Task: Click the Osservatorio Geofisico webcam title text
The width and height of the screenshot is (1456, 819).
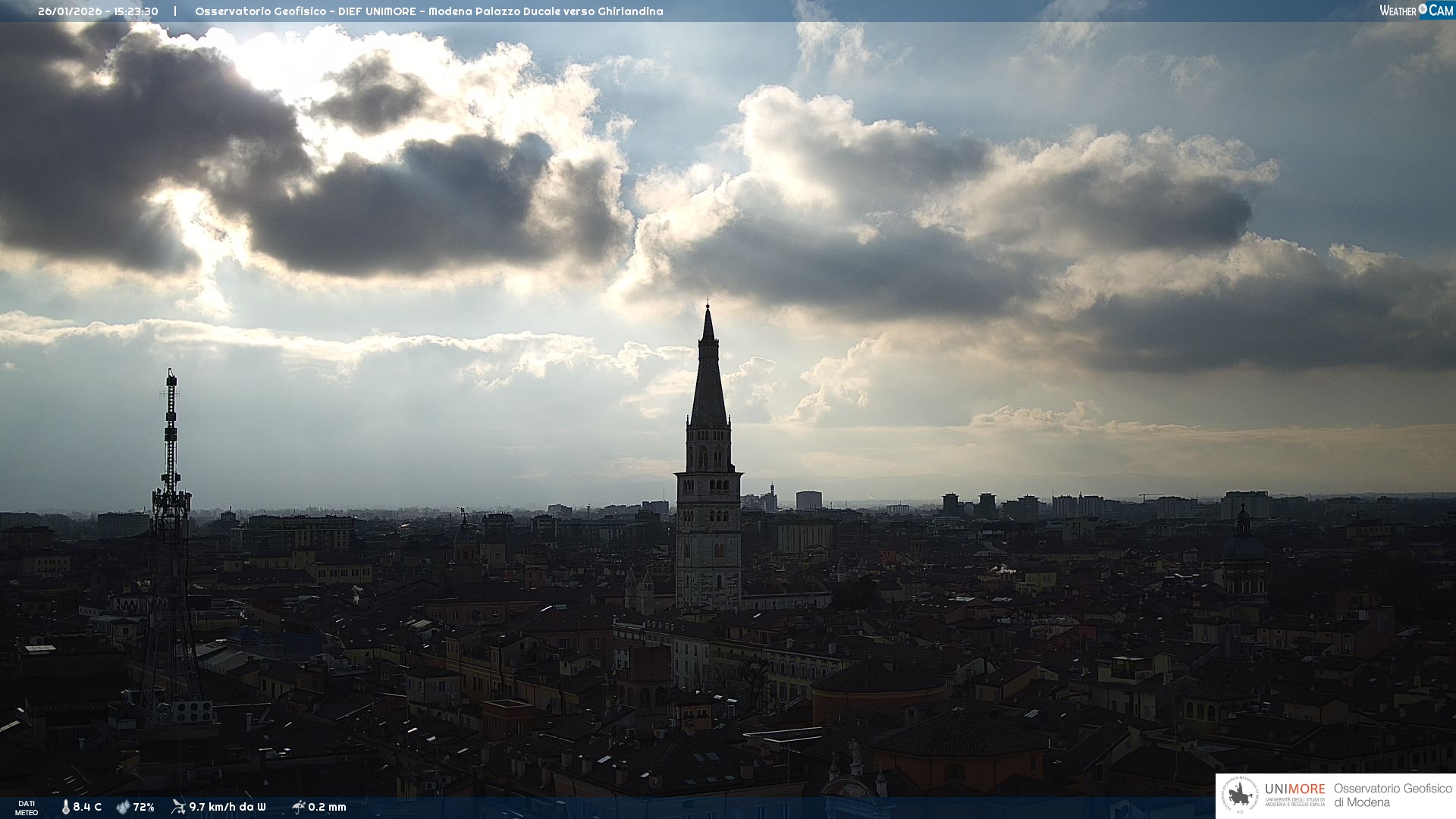Action: tap(428, 11)
